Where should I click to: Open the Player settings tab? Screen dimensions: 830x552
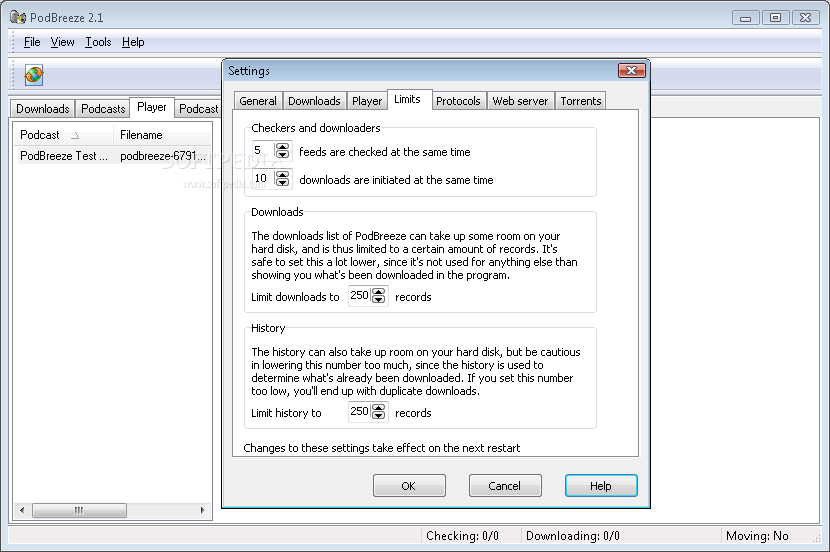click(x=367, y=101)
